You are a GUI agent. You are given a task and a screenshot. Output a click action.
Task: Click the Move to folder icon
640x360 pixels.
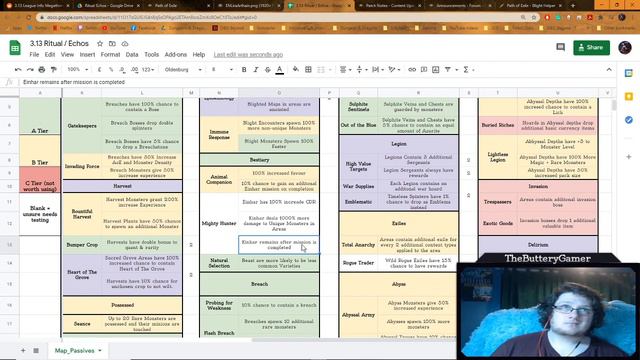112,44
